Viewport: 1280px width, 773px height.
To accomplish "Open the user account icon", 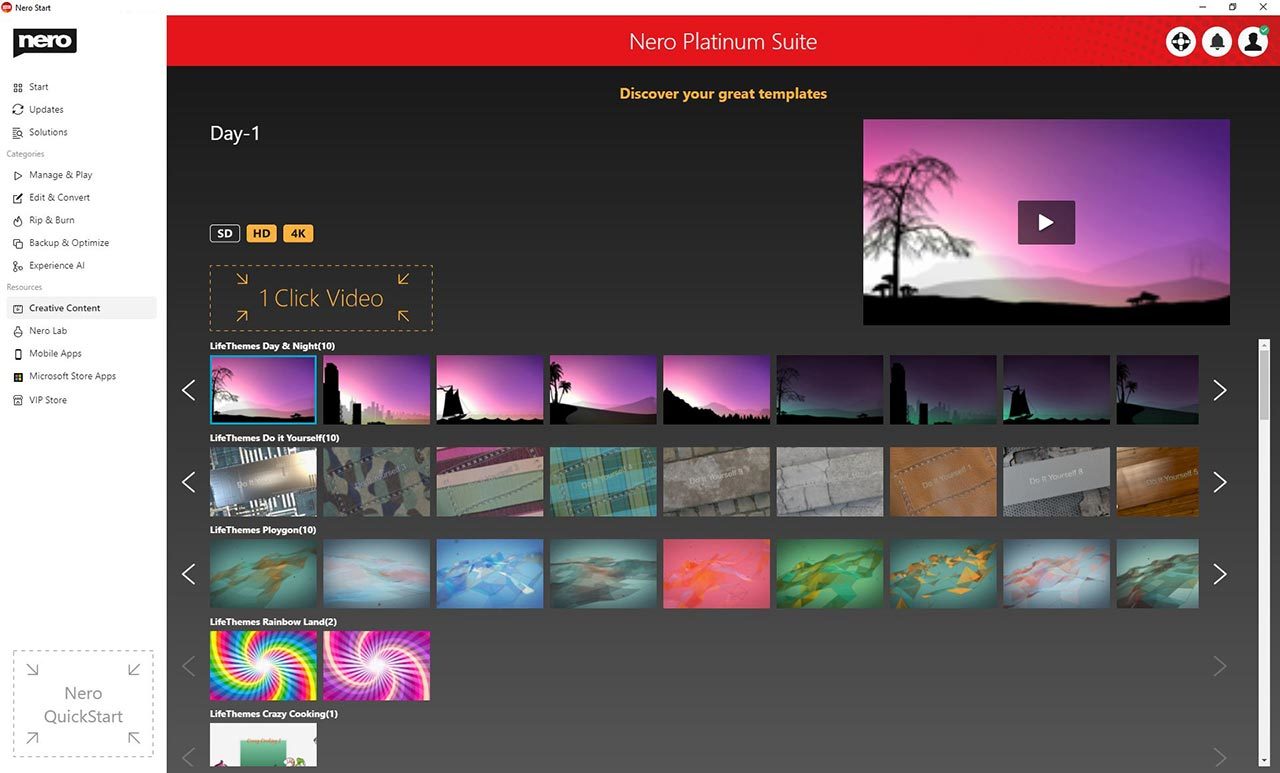I will click(1253, 41).
